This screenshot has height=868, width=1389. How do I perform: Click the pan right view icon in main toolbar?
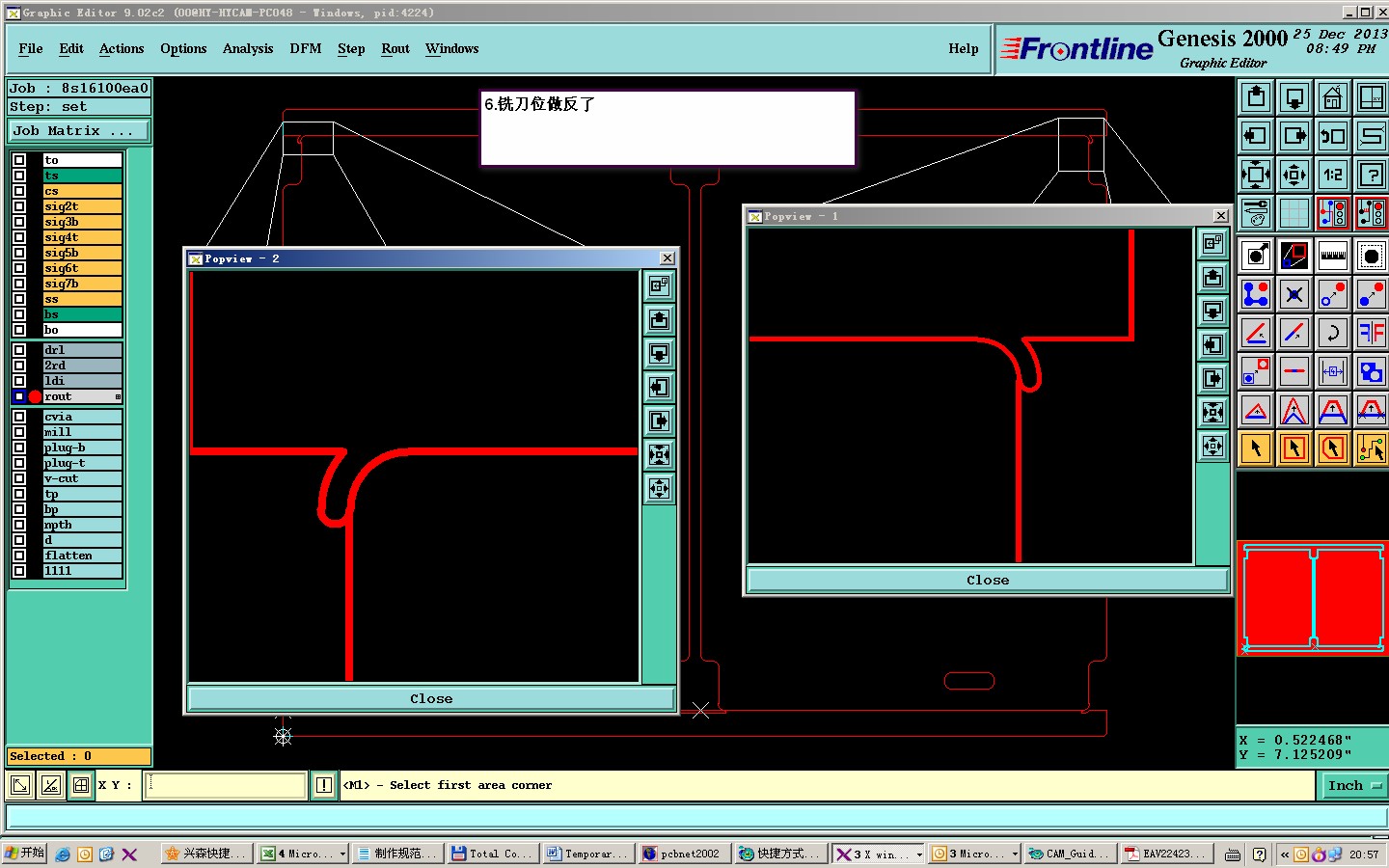[x=1294, y=136]
